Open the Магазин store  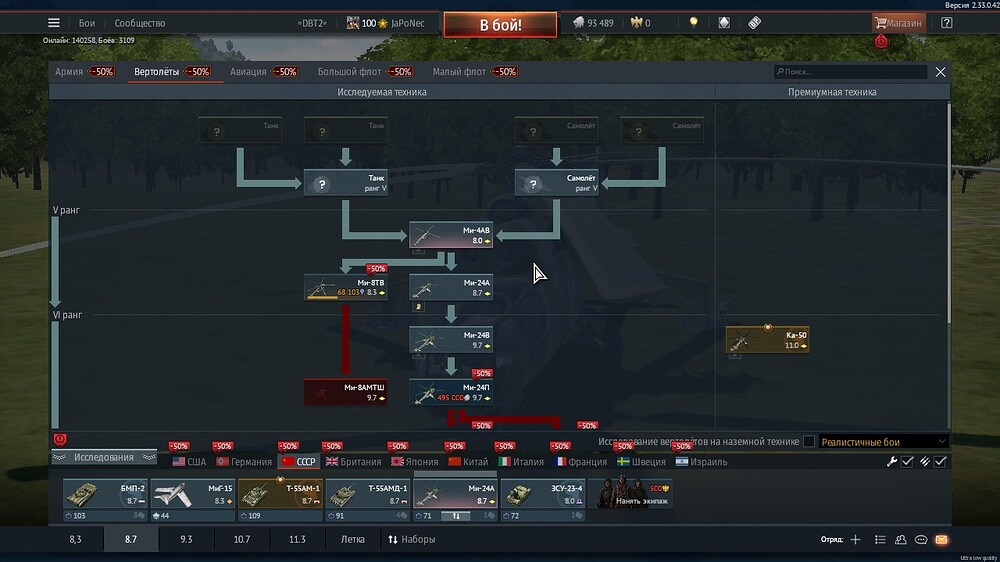[898, 23]
